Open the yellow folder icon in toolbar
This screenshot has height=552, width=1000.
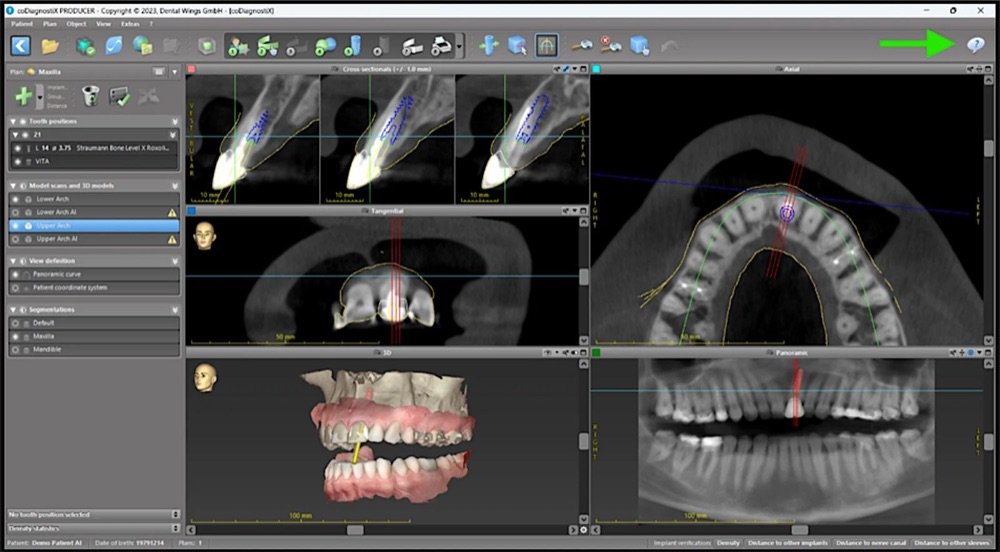50,46
